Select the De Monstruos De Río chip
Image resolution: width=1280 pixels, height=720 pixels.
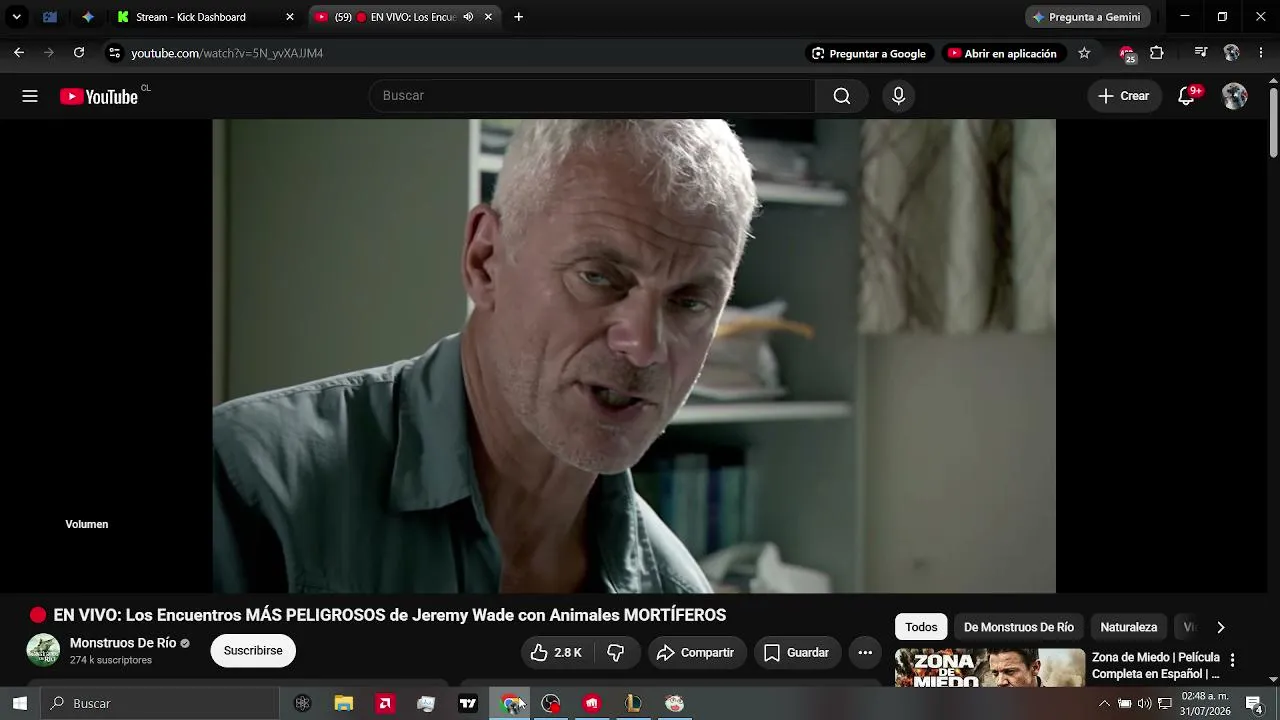pyautogui.click(x=1018, y=627)
